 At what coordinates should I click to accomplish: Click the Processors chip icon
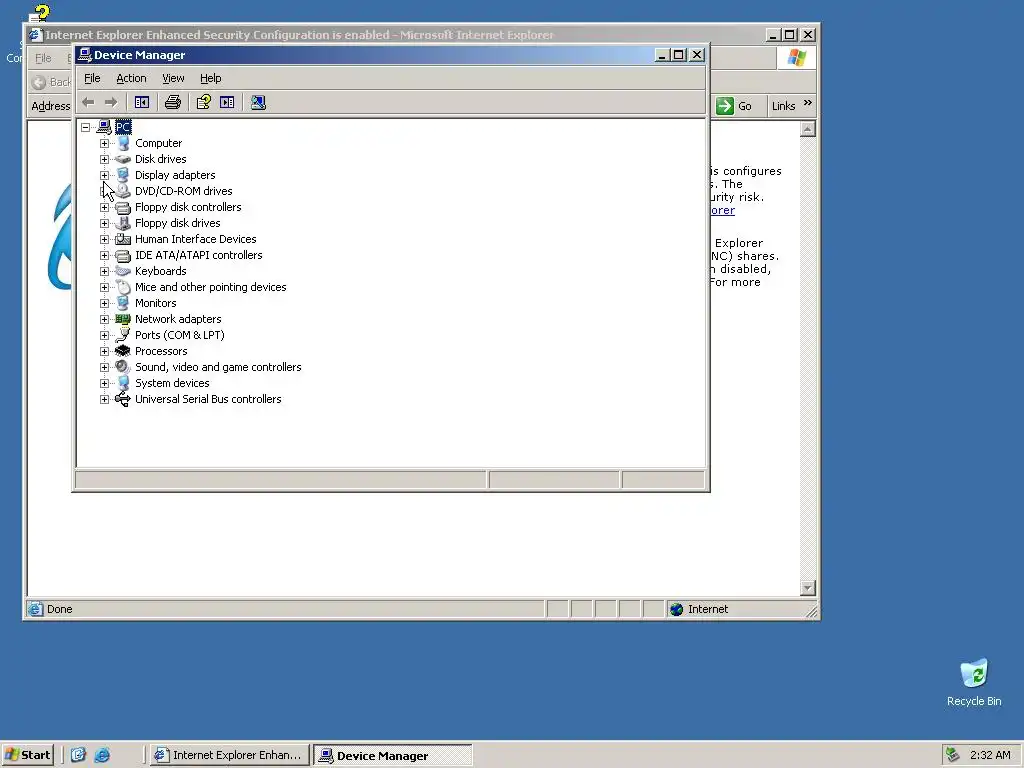click(x=123, y=351)
